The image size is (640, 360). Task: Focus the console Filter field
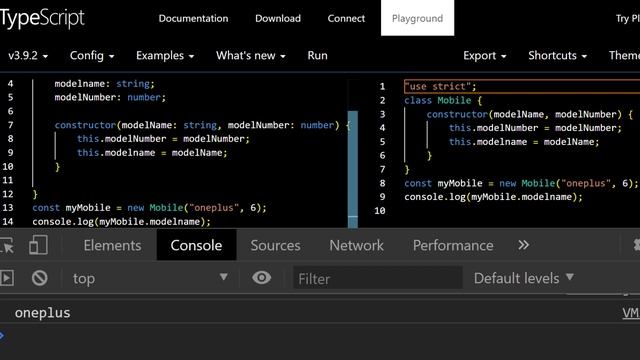(x=378, y=278)
